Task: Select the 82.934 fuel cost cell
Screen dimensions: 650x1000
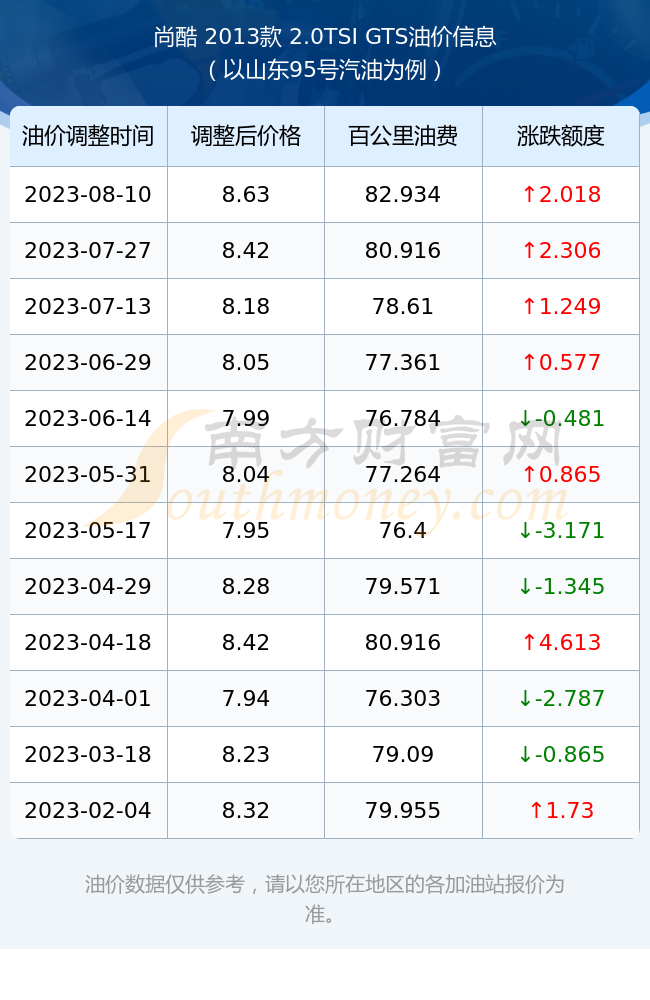Action: (403, 195)
